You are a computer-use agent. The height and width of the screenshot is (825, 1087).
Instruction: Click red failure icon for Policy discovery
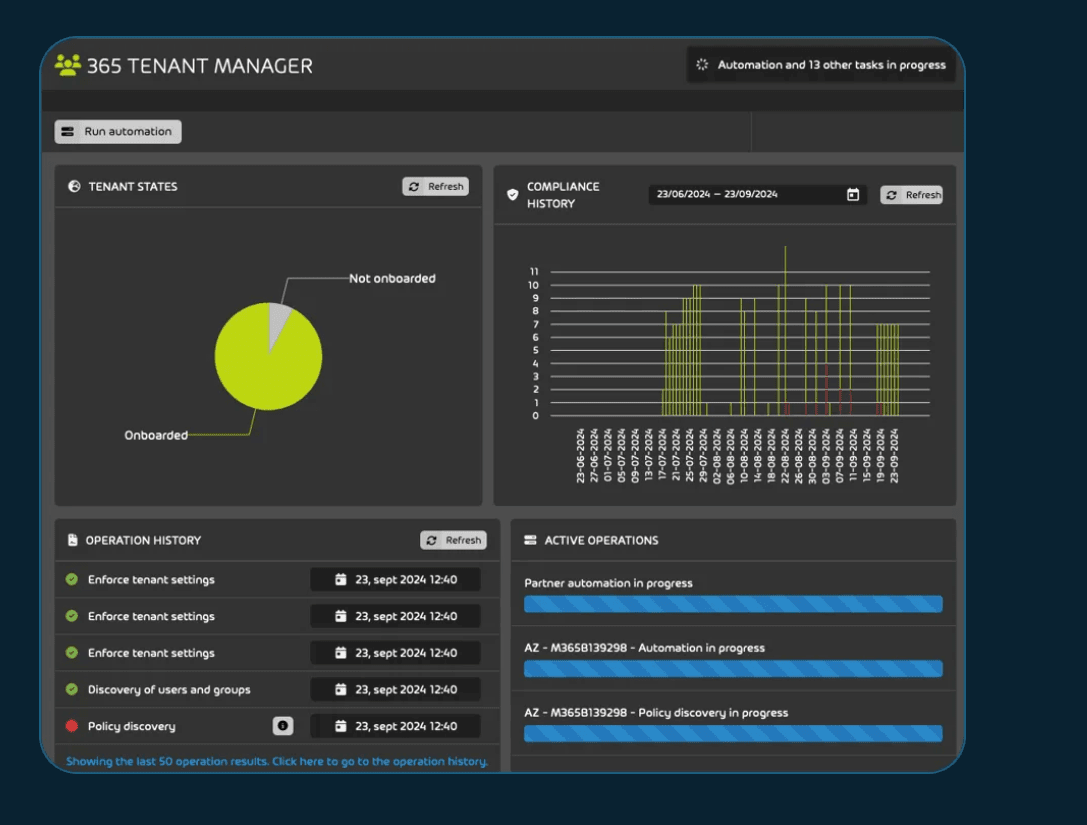coord(71,726)
